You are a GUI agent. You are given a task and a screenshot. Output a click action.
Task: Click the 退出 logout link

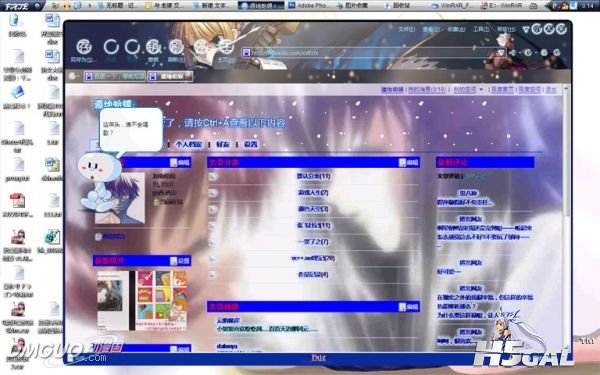pos(551,90)
